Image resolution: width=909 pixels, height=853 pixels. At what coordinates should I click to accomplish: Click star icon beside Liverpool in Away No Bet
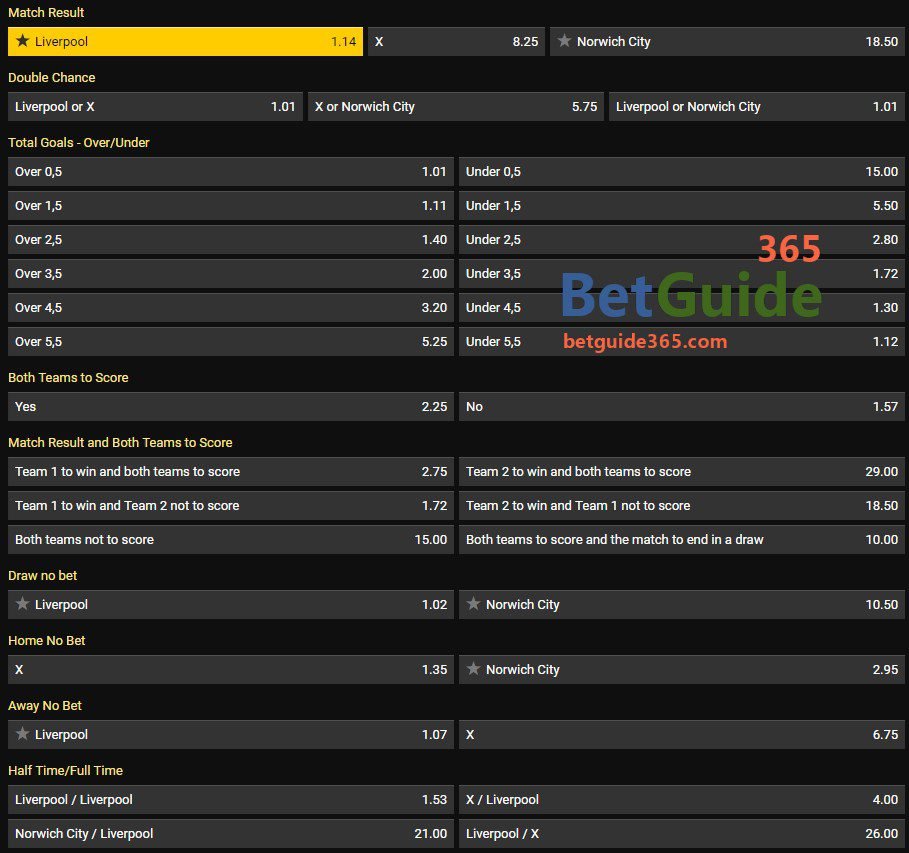pyautogui.click(x=23, y=734)
